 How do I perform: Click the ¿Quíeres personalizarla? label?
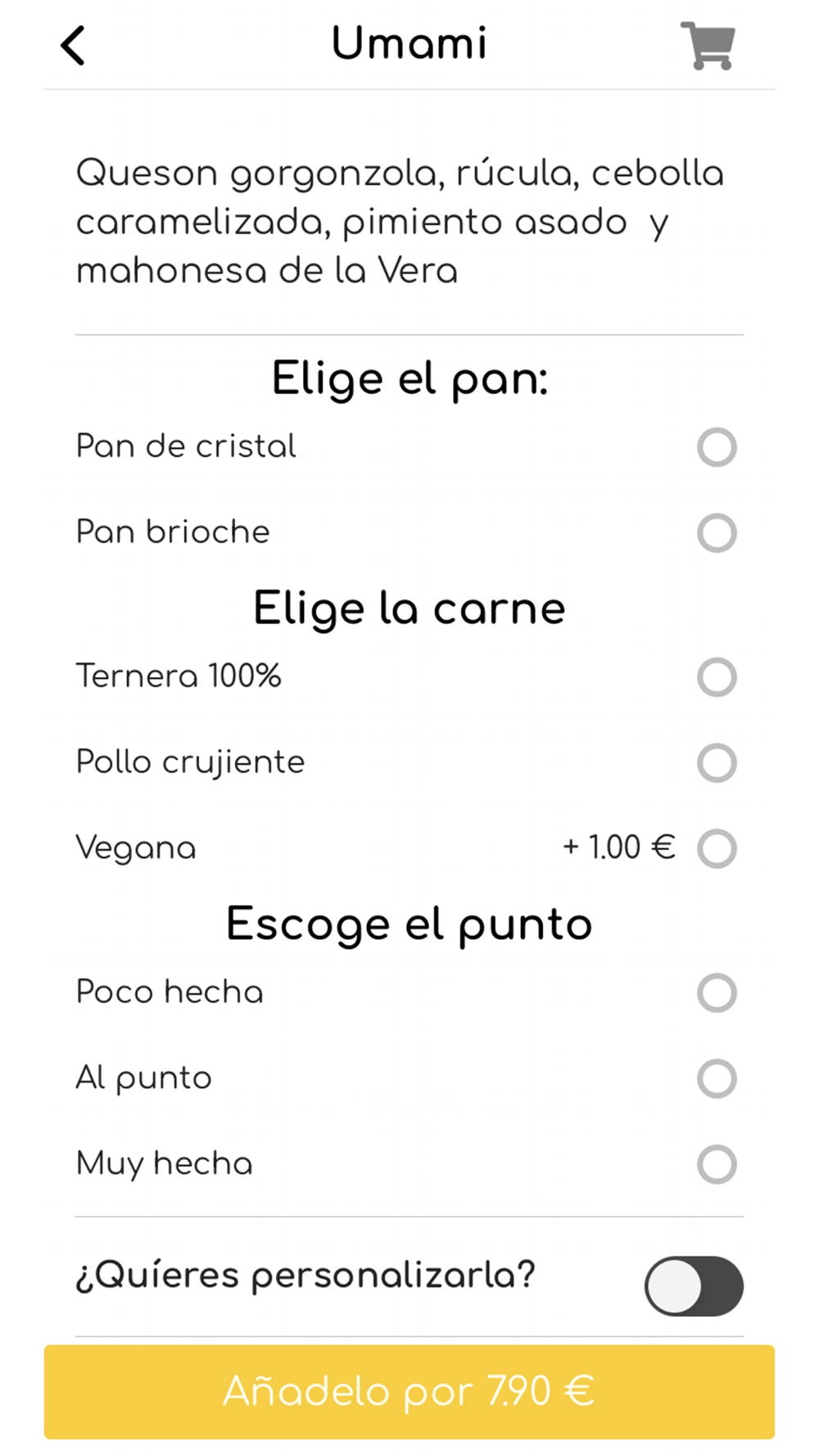(305, 1276)
